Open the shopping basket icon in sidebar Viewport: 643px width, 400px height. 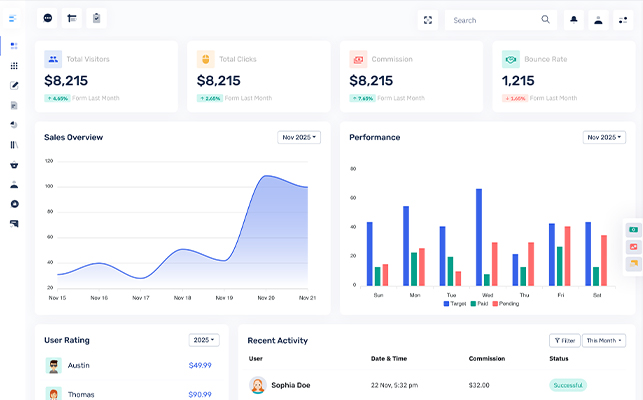coord(14,164)
